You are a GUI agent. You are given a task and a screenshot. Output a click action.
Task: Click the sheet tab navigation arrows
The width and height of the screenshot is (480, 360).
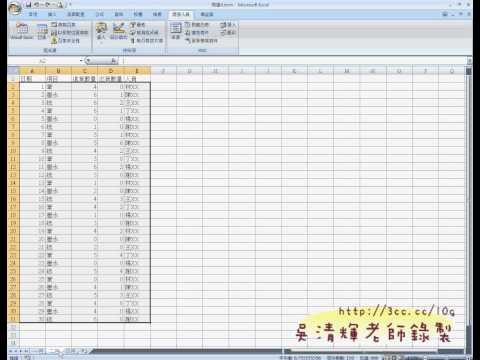tap(19, 351)
